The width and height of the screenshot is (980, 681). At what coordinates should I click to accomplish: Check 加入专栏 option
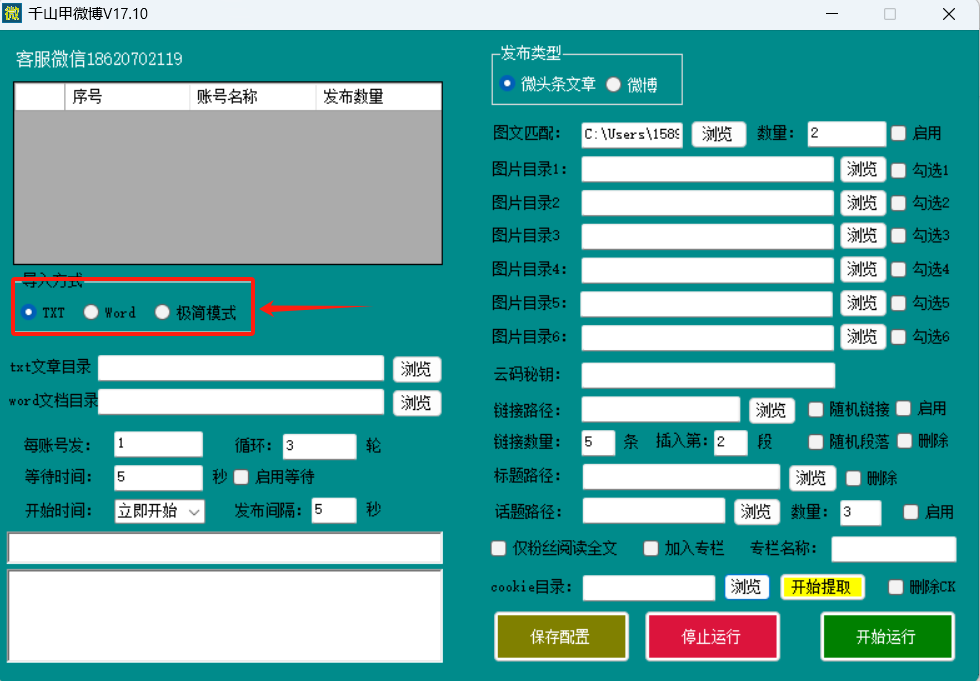coord(651,549)
